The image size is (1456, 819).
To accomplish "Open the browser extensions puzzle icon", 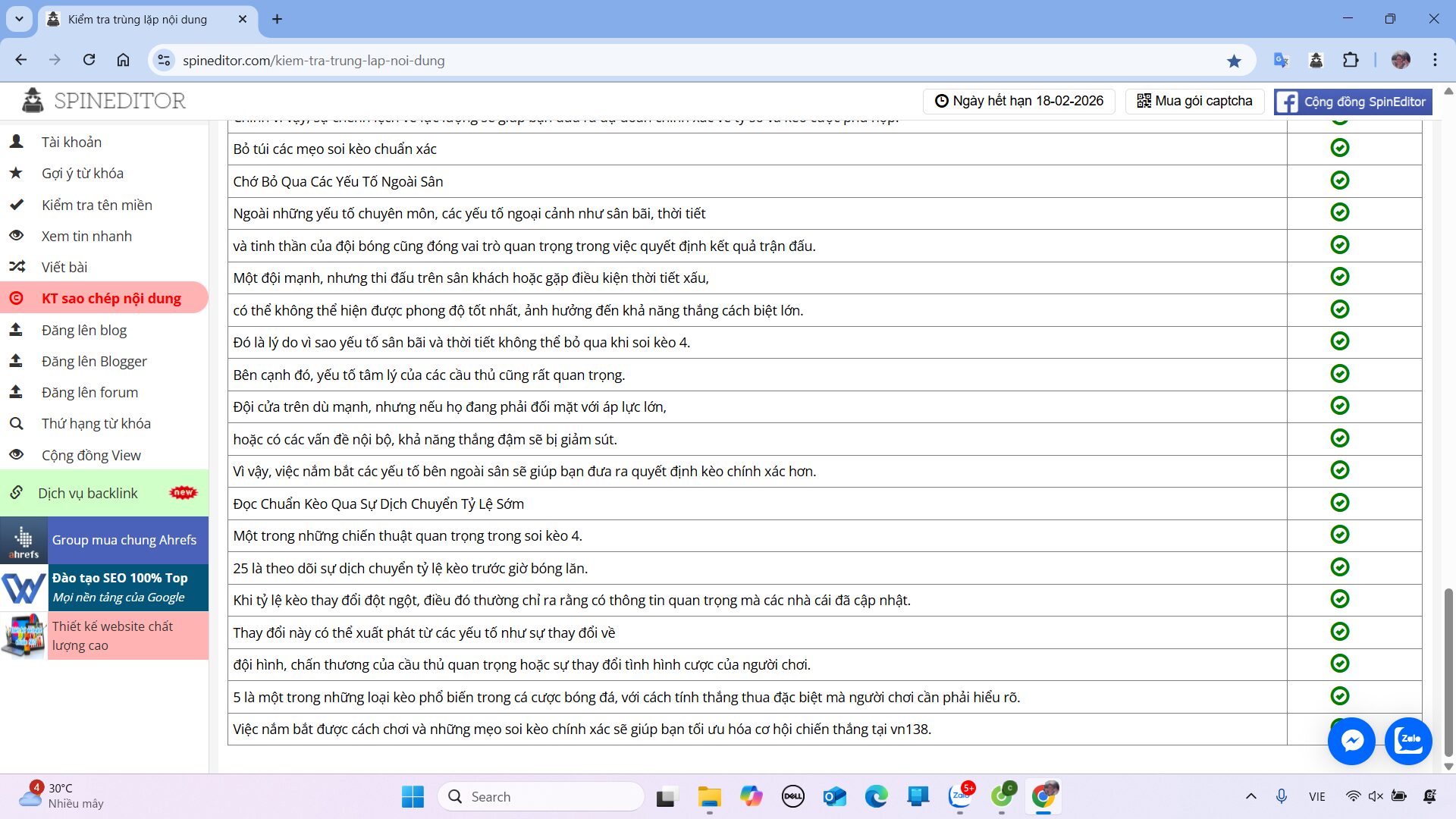I will [x=1351, y=61].
